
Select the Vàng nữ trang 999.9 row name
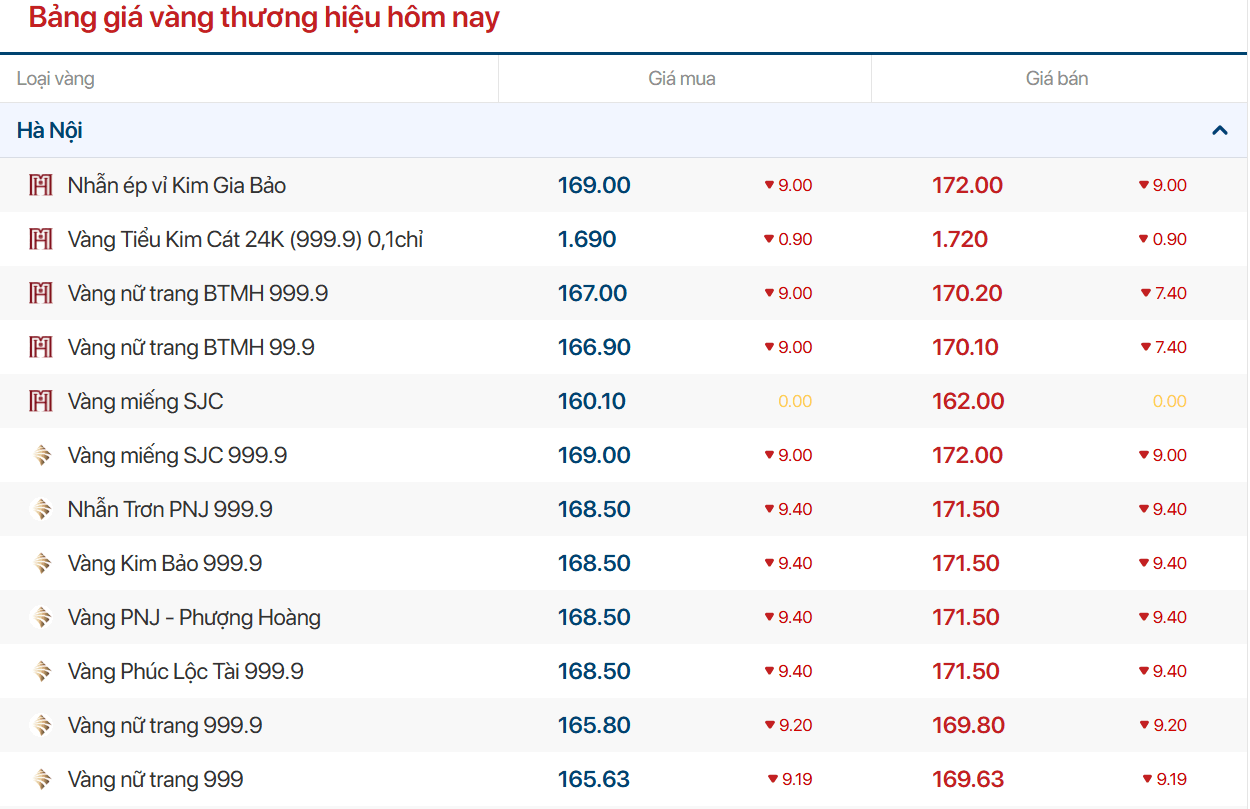coord(165,725)
